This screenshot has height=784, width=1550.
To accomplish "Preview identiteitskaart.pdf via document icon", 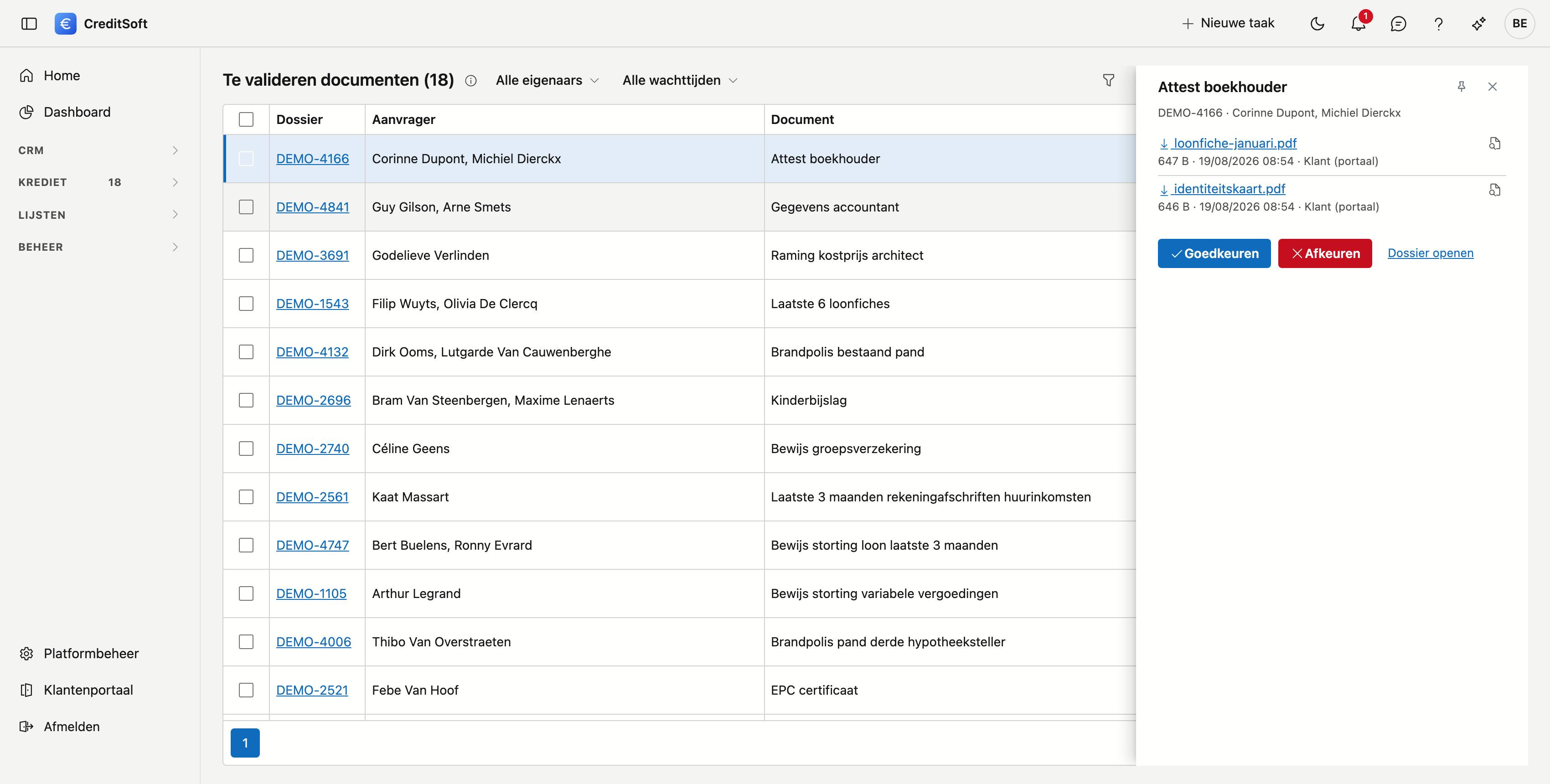I will 1495,190.
